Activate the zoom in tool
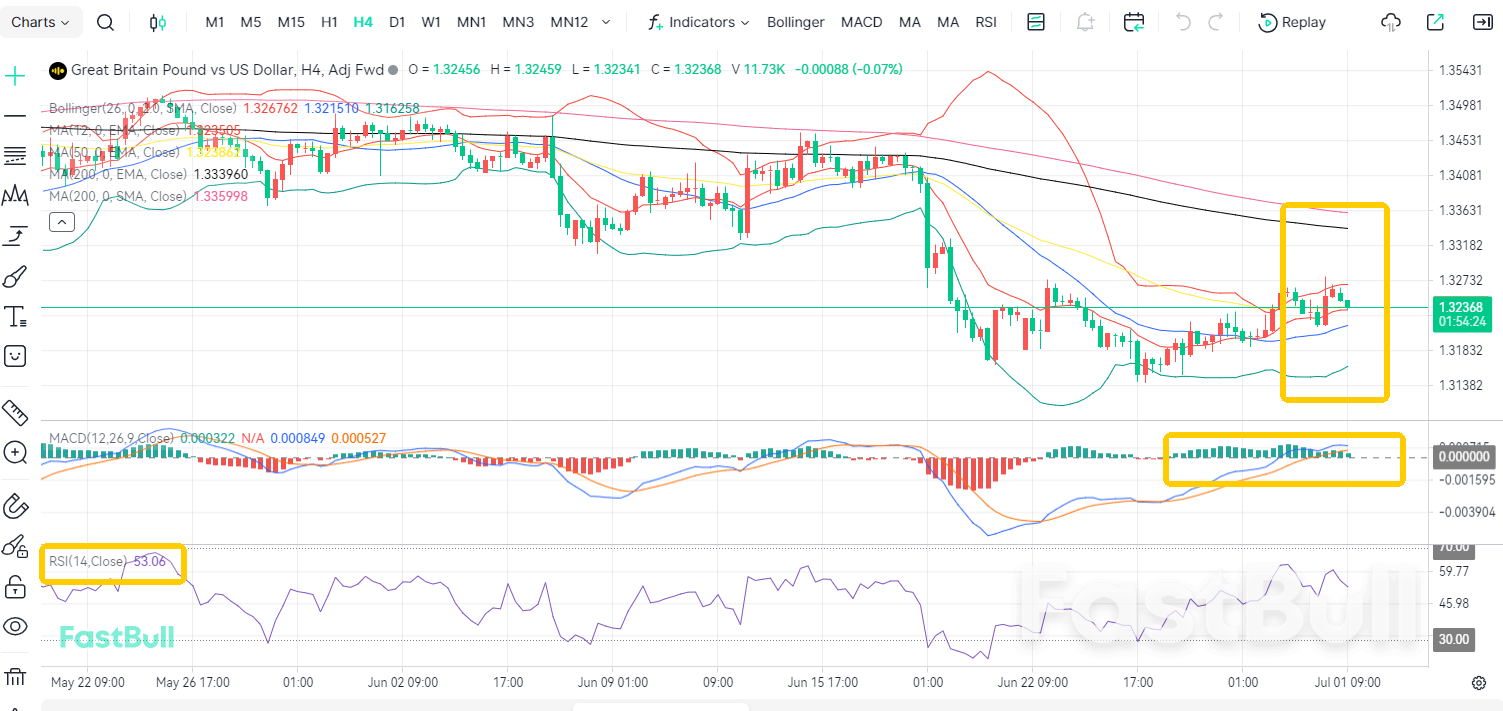 [x=15, y=453]
